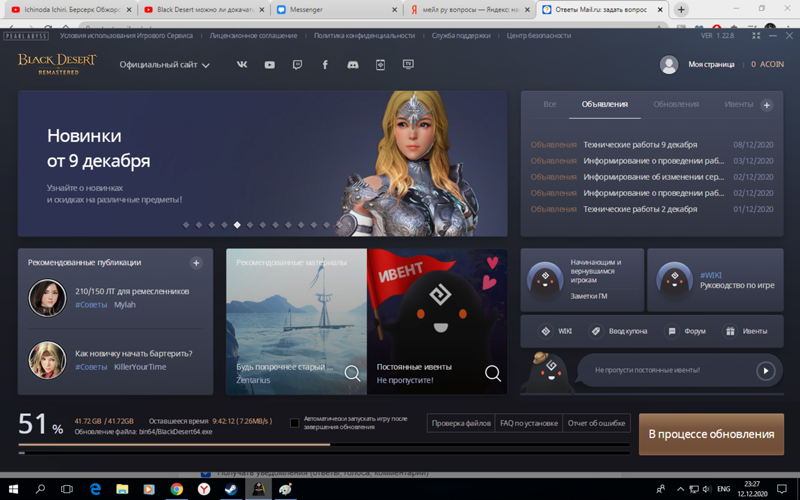Viewport: 800px width, 500px height.
Task: Open #WIKI Руководство по игре card
Action: click(715, 280)
